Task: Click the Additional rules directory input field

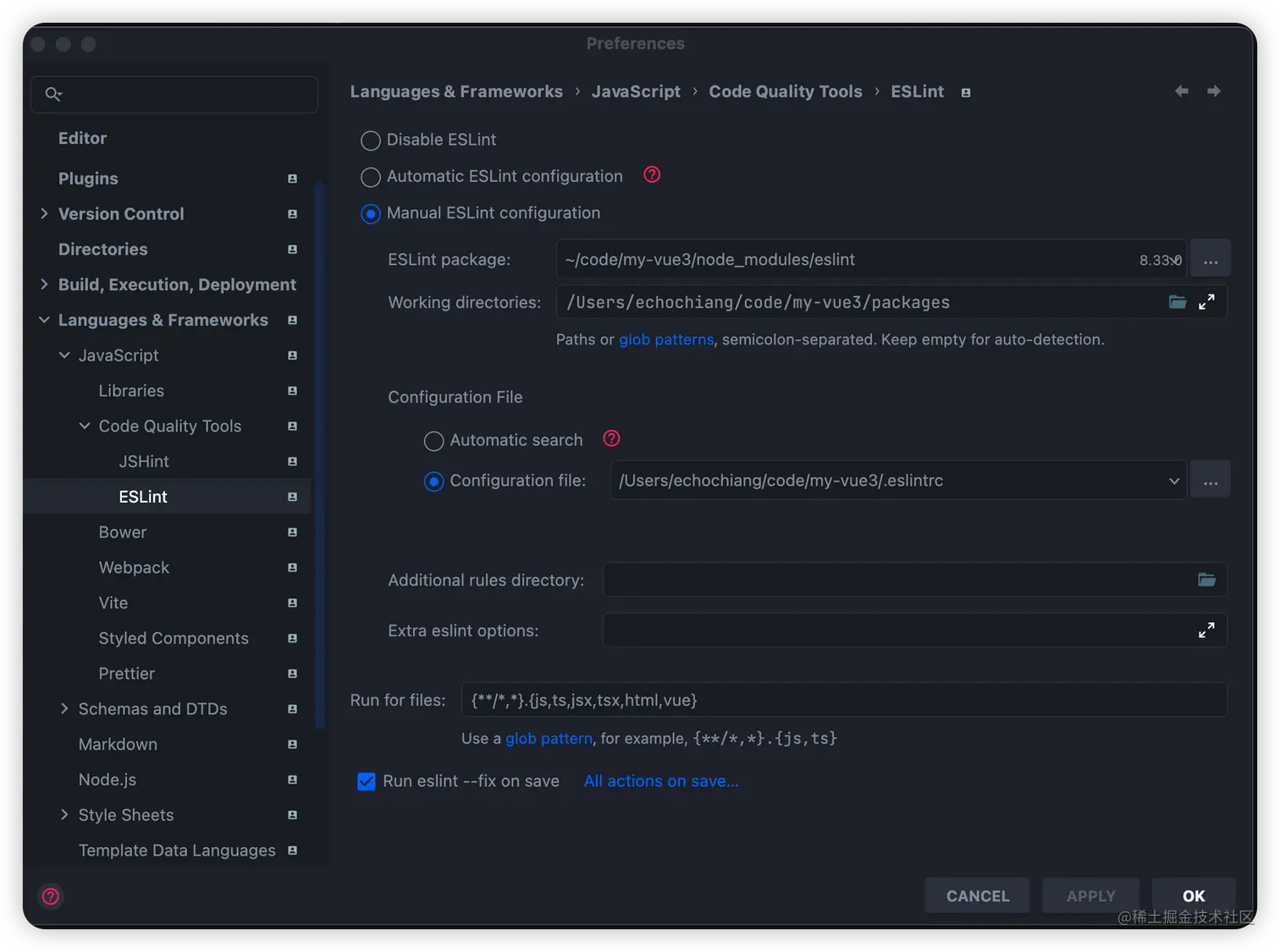Action: (914, 580)
